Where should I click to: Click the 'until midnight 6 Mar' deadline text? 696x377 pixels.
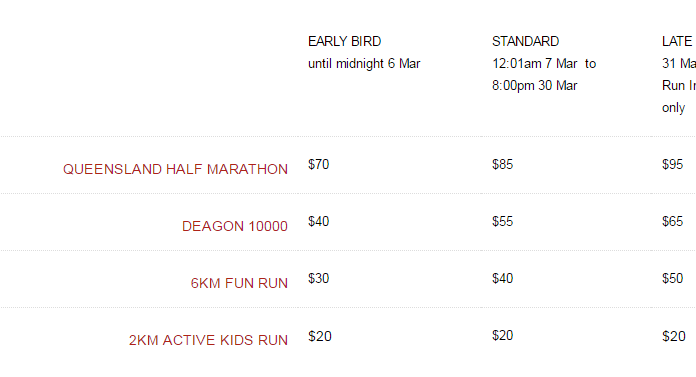tap(364, 64)
